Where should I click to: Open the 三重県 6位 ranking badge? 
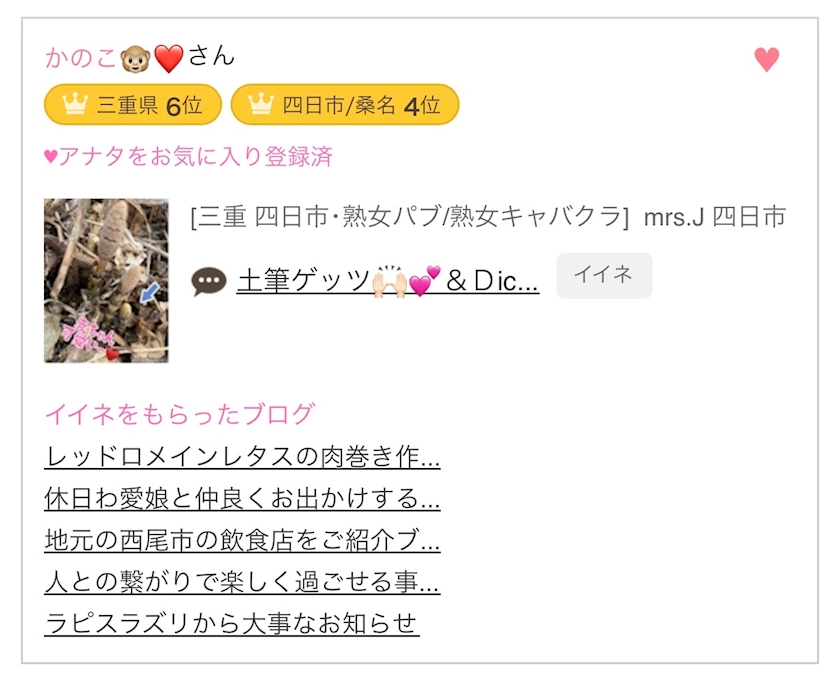point(133,104)
